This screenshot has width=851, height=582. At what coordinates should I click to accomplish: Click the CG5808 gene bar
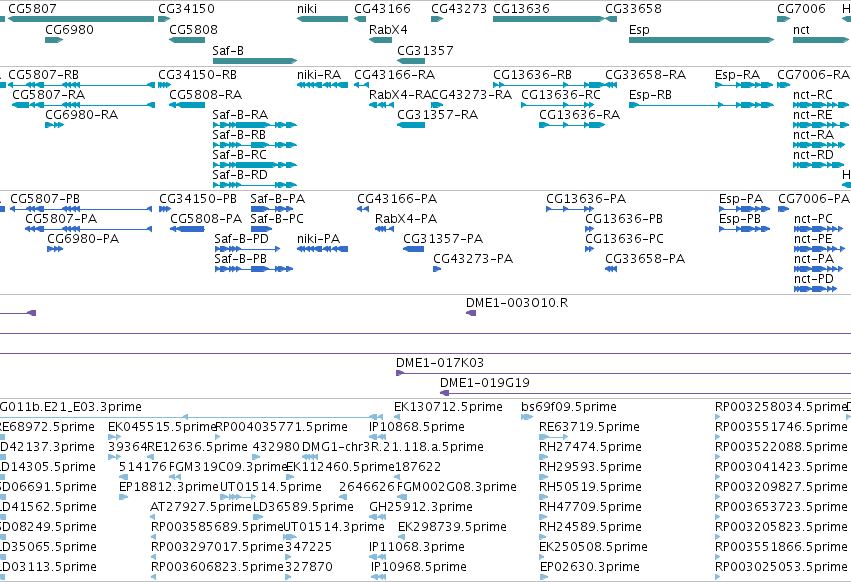click(187, 40)
